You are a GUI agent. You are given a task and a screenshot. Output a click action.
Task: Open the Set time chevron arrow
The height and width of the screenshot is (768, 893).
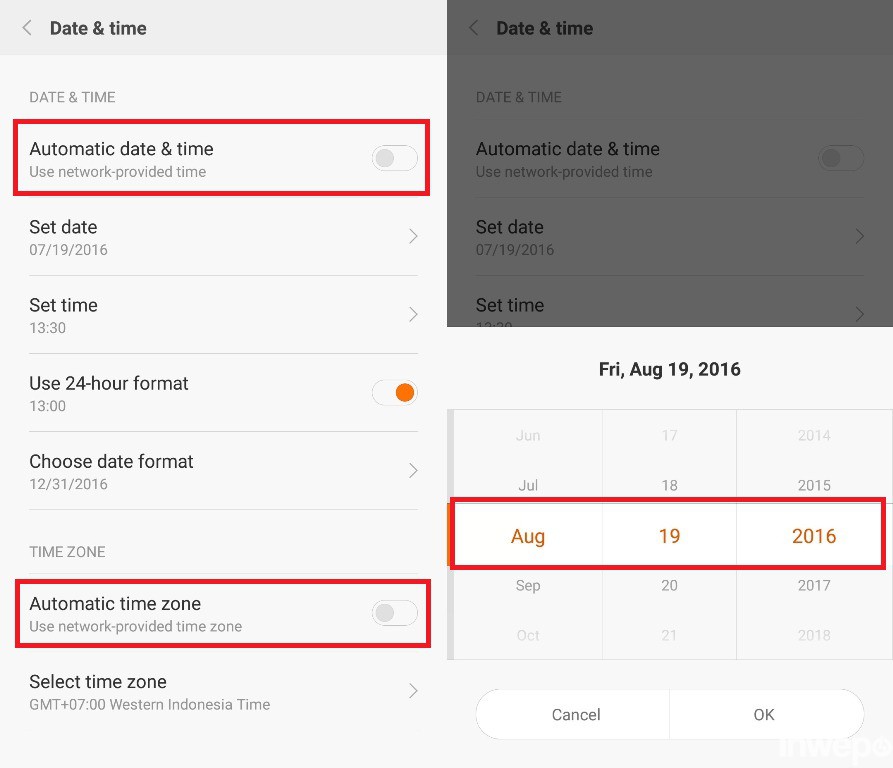pyautogui.click(x=413, y=314)
